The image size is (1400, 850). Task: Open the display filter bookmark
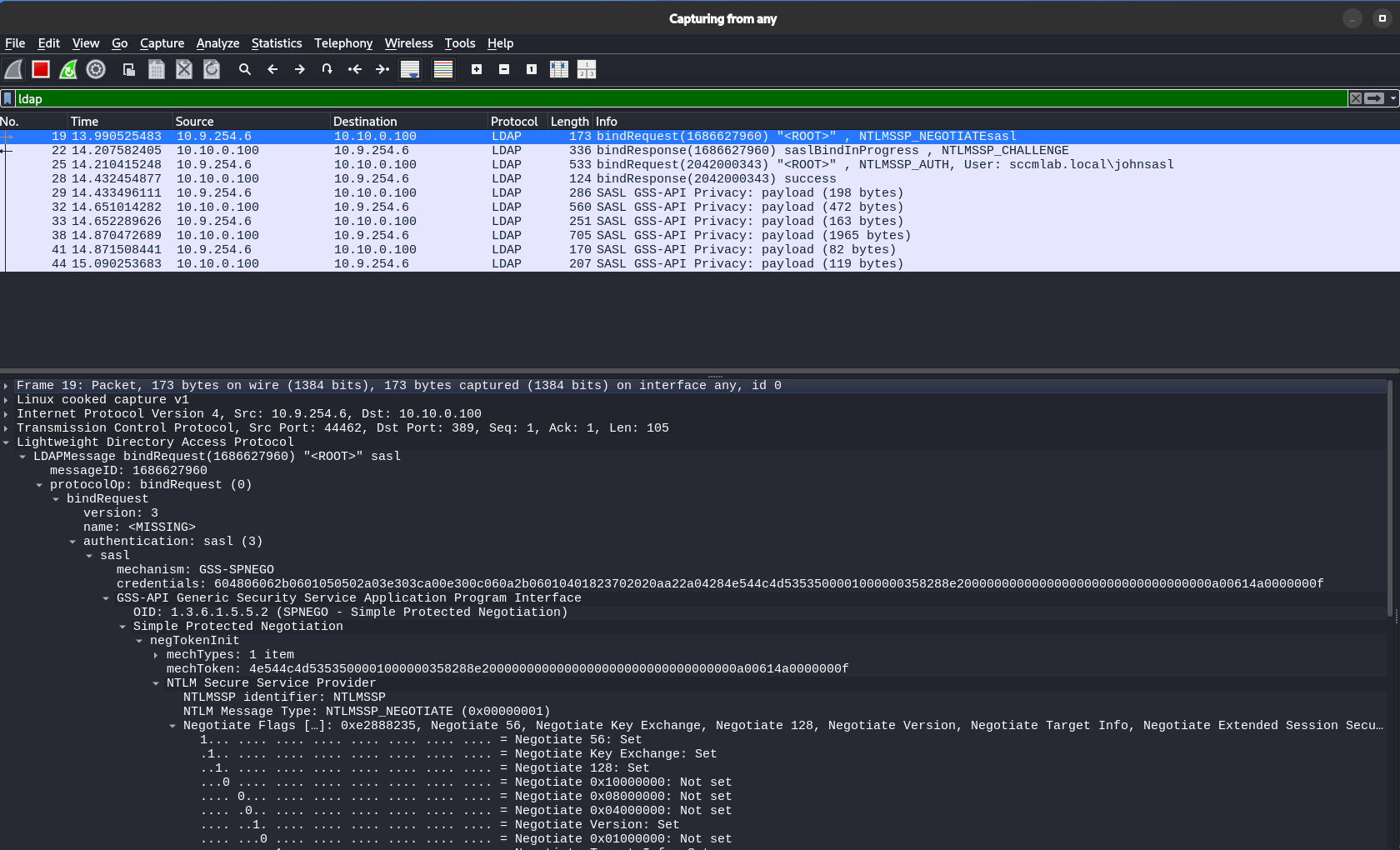[x=8, y=98]
